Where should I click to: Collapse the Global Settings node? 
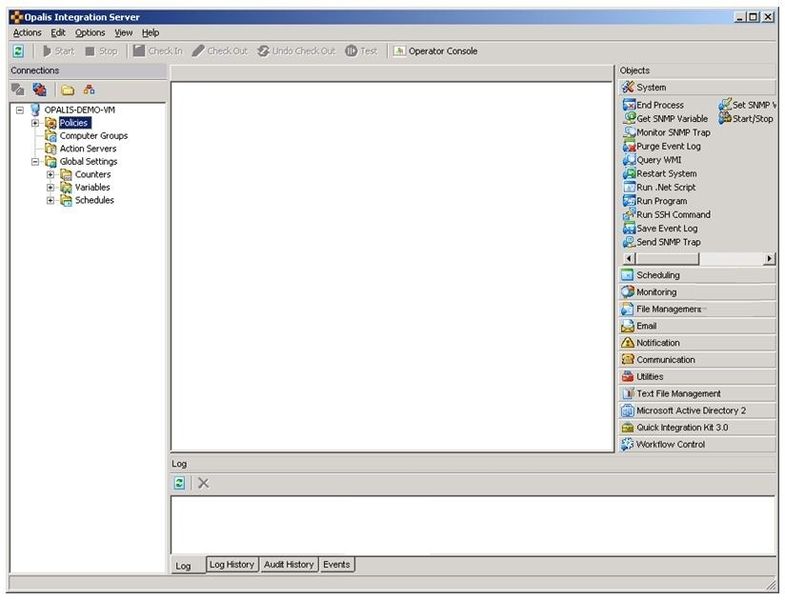pos(35,161)
